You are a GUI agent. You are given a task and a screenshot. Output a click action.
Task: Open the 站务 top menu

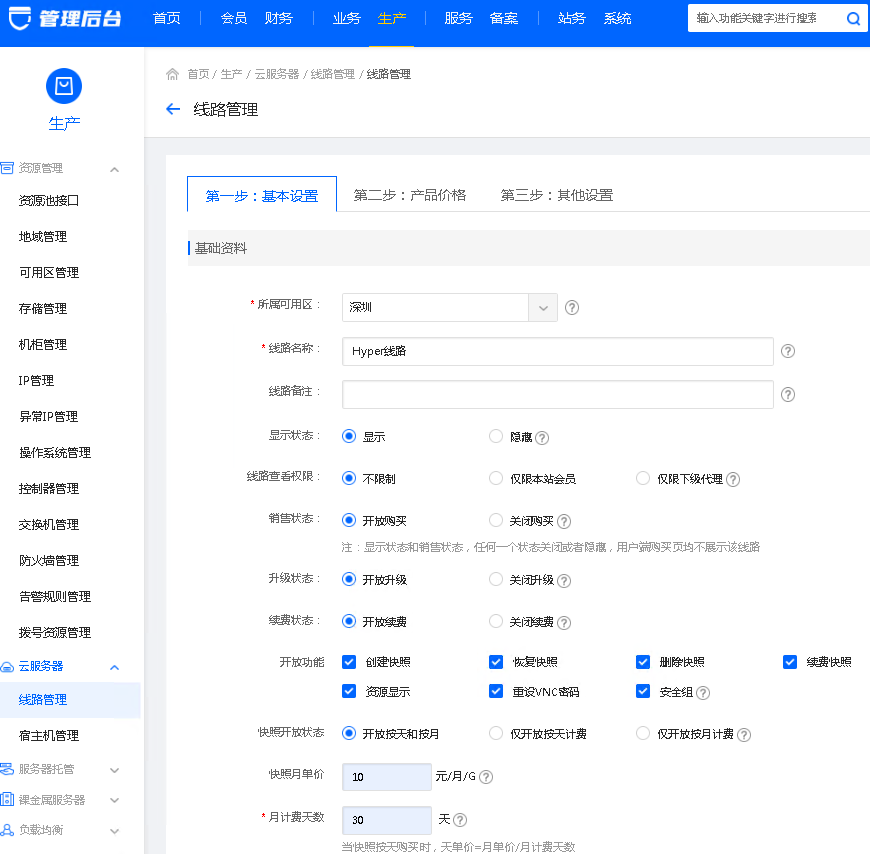tap(572, 18)
